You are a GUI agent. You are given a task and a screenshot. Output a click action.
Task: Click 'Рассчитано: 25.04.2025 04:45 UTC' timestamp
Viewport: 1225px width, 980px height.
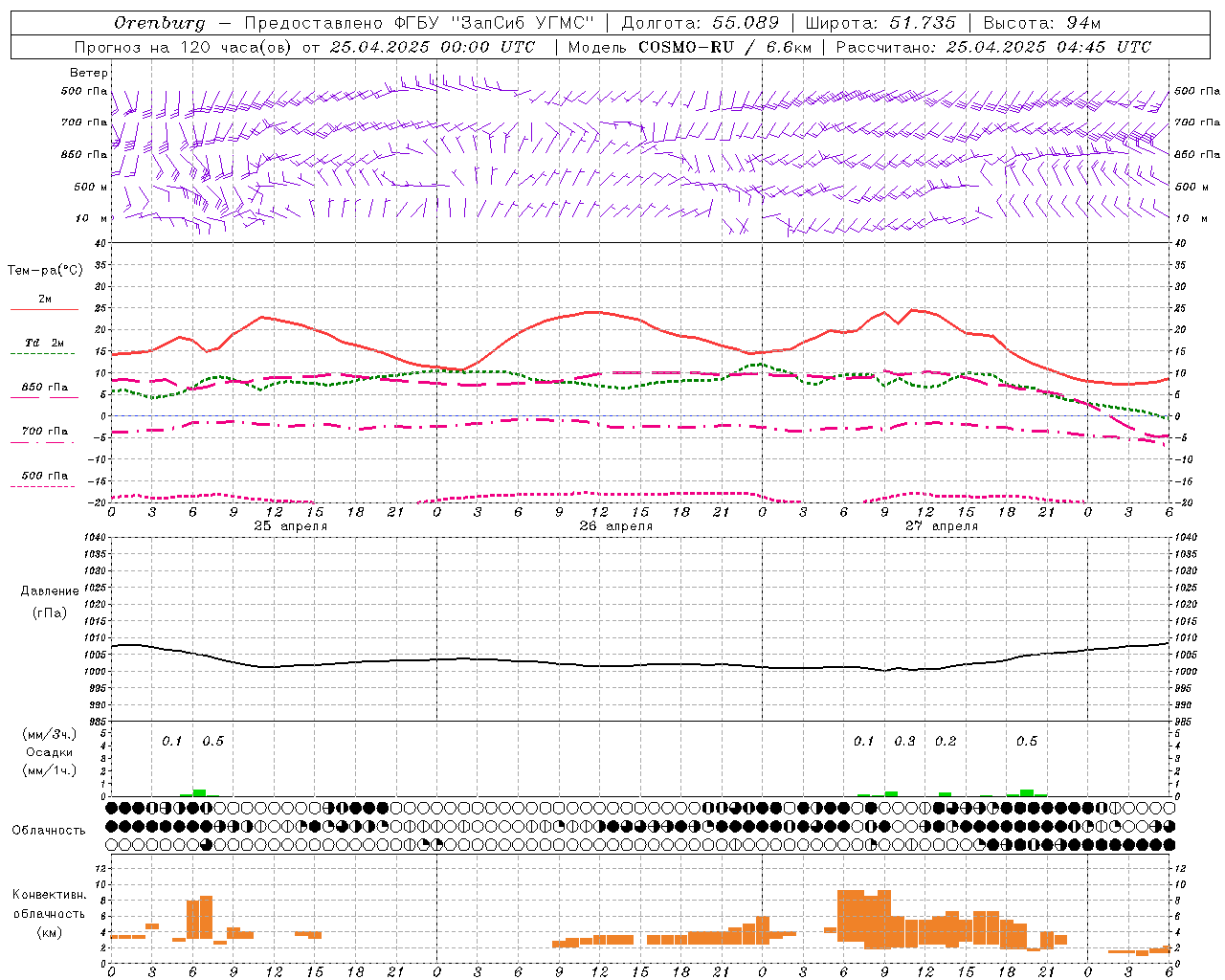point(993,47)
